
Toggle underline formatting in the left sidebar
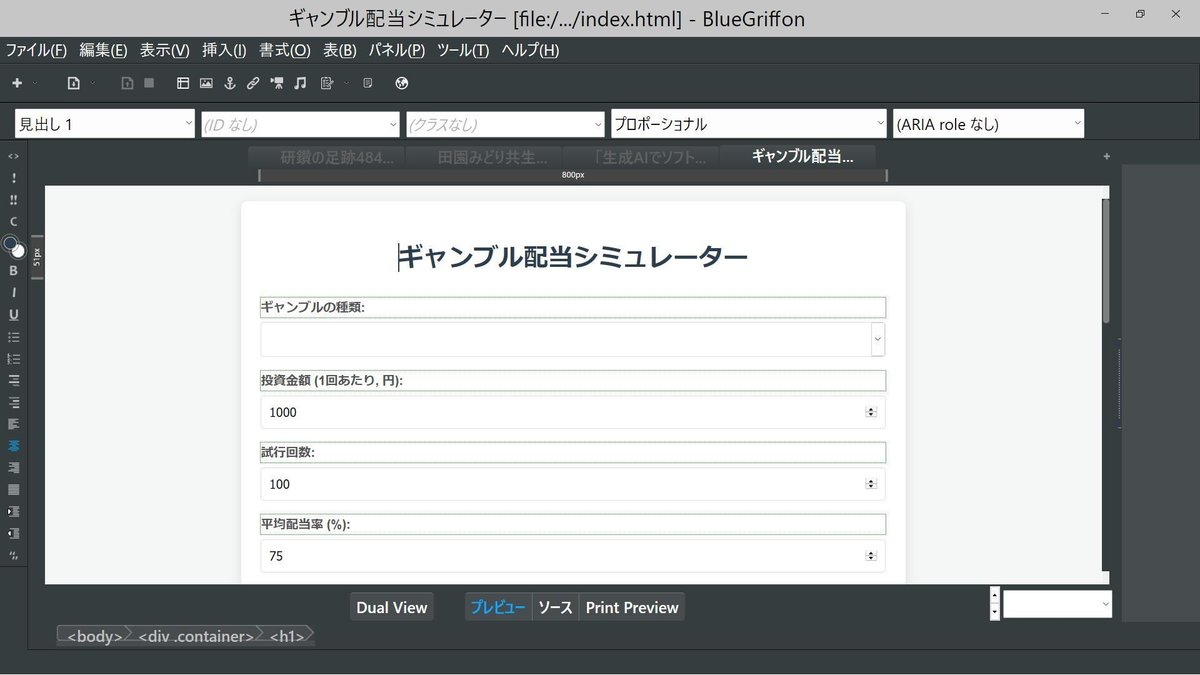(13, 314)
